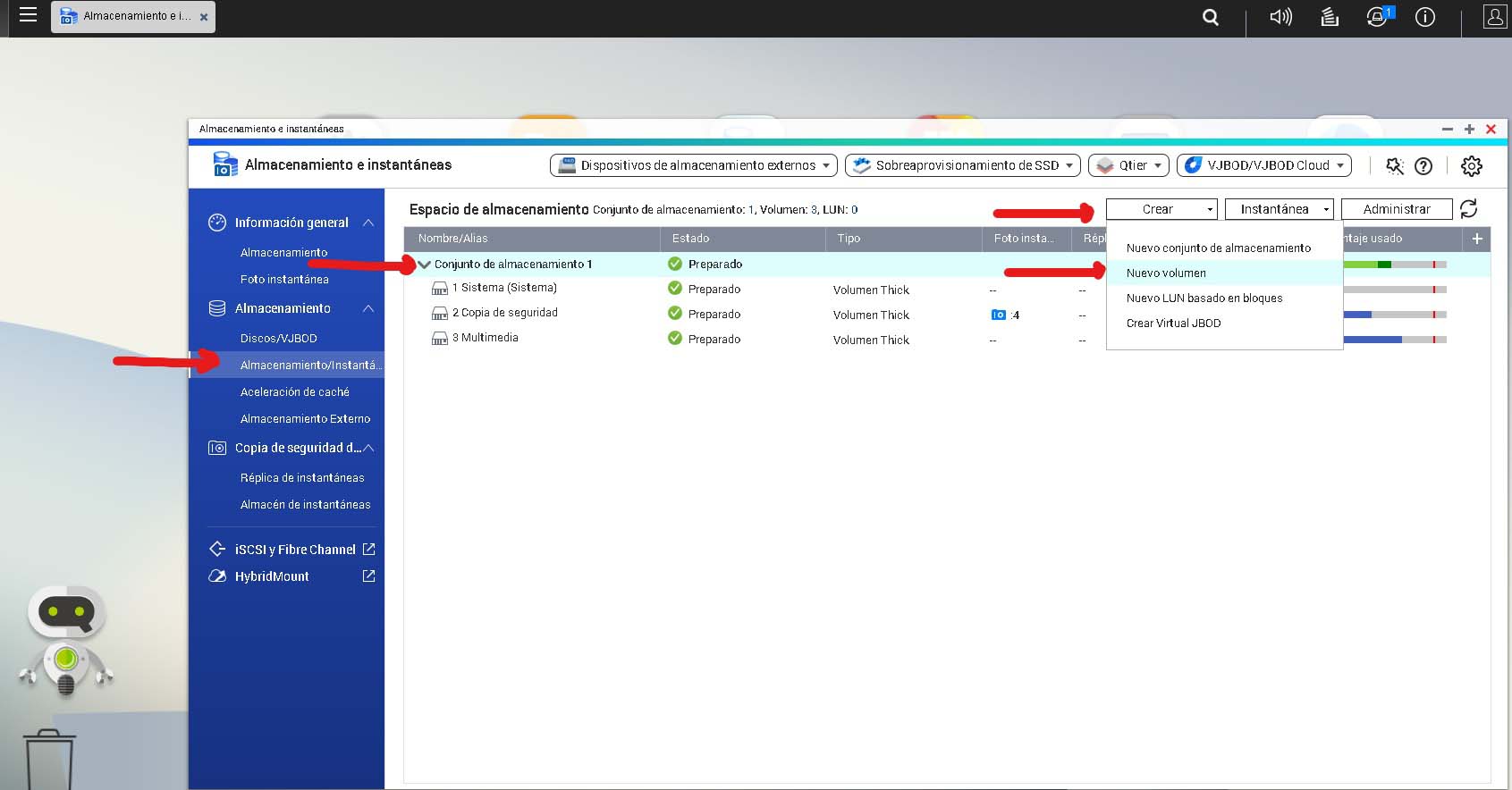The height and width of the screenshot is (790, 1512).
Task: Choose Nuevo LUN basado en bloques
Action: (1204, 298)
